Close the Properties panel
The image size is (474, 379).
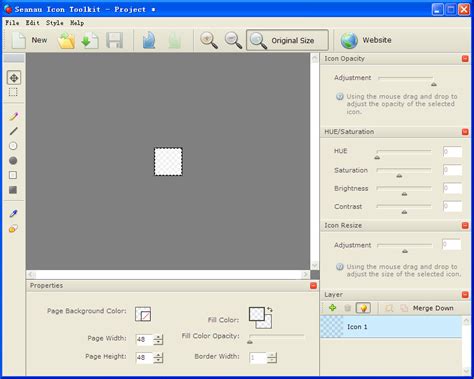tap(313, 286)
